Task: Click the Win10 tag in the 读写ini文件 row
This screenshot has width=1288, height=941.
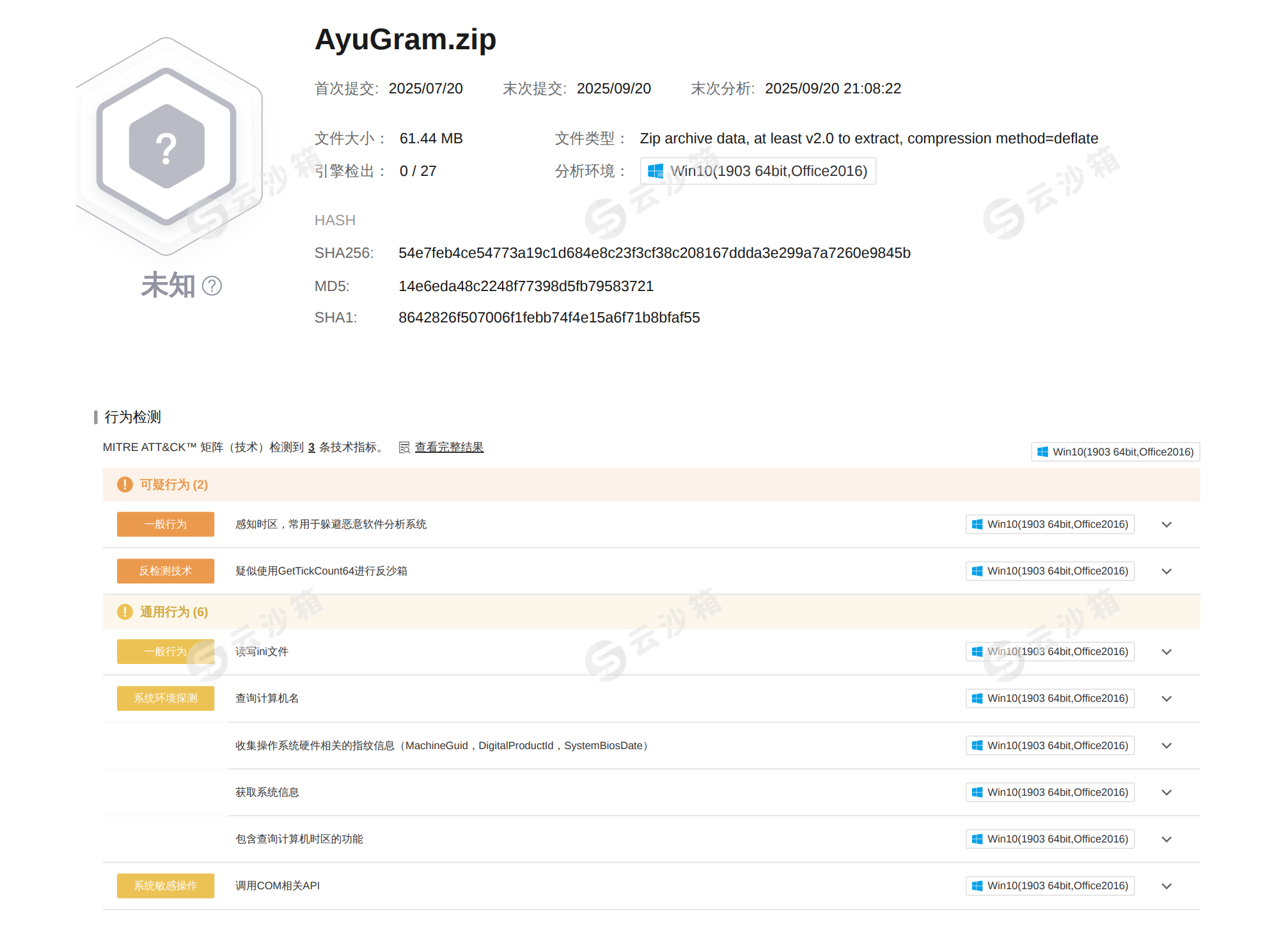Action: pos(1050,651)
